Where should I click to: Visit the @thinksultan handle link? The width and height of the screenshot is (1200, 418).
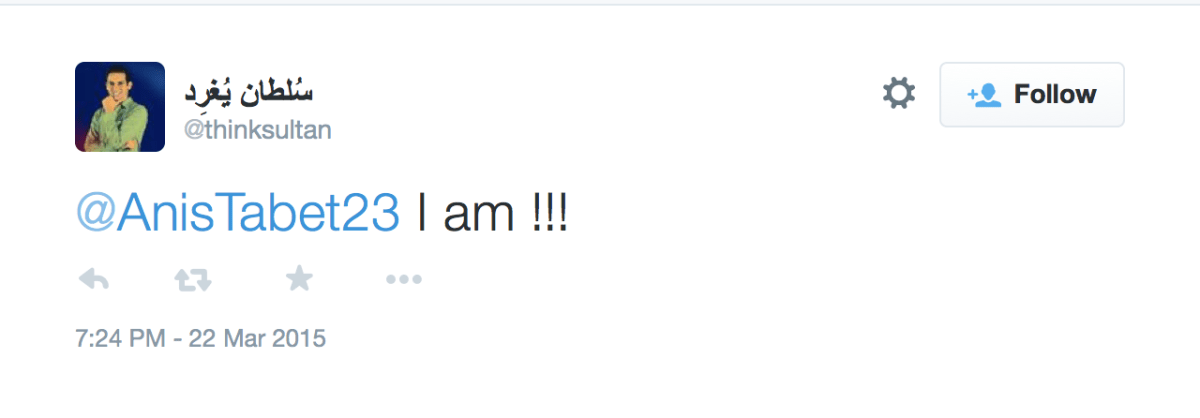point(257,130)
